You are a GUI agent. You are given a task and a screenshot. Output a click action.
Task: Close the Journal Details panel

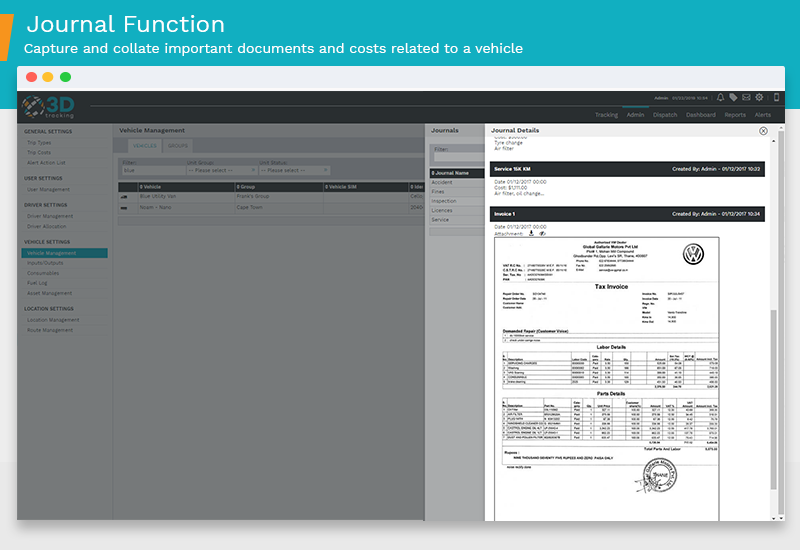(763, 131)
